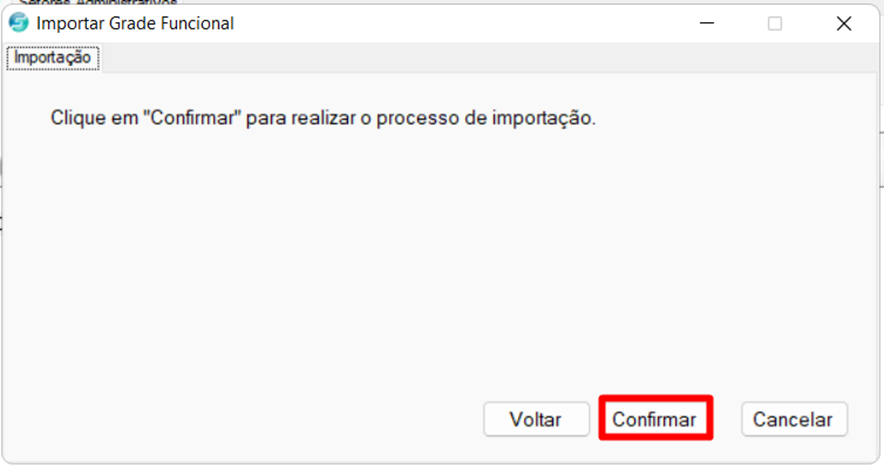This screenshot has height=468, width=884.
Task: Click the empty tab strip beside Importação
Action: (490, 58)
